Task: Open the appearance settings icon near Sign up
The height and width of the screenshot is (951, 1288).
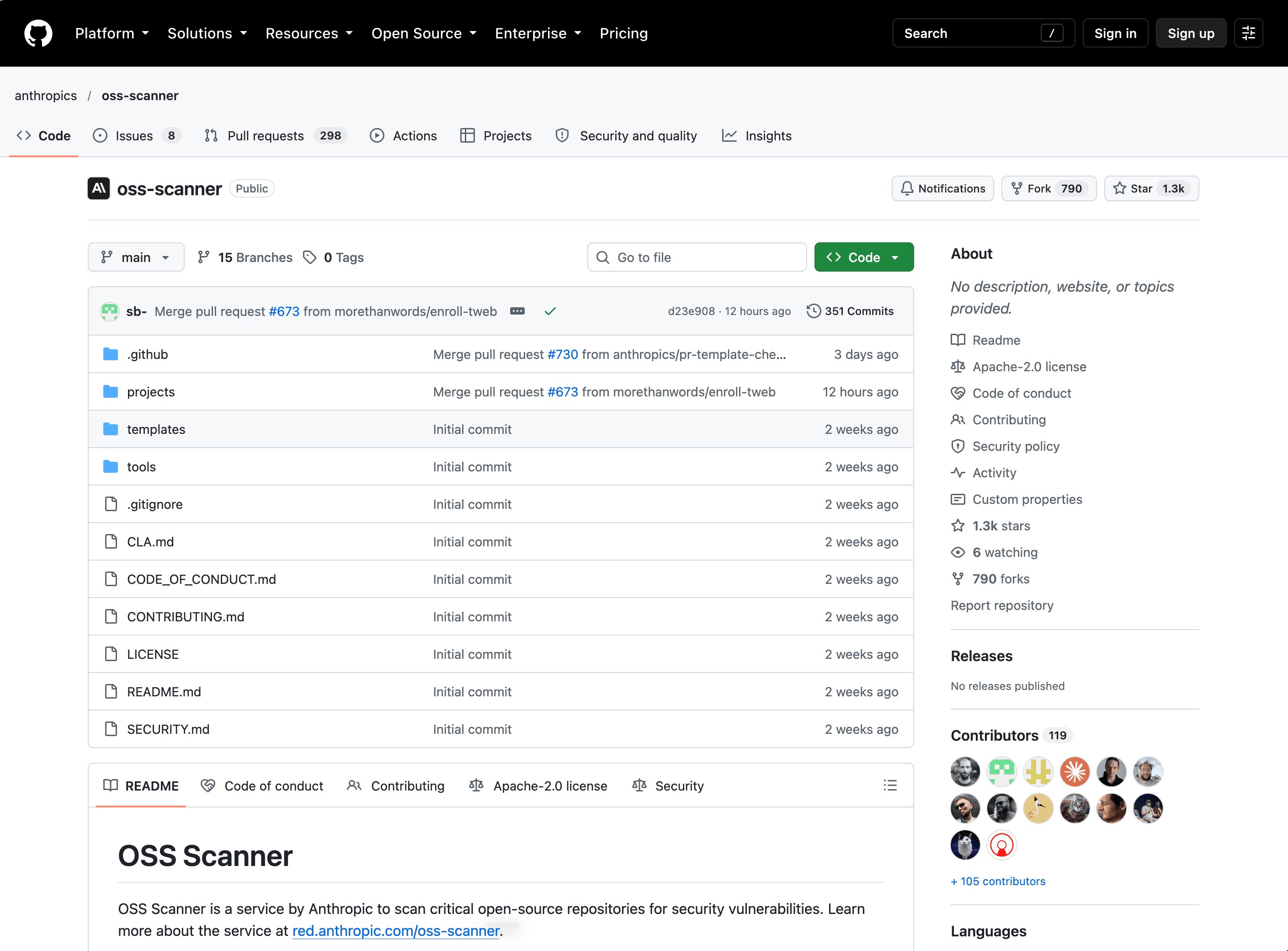Action: tap(1248, 33)
